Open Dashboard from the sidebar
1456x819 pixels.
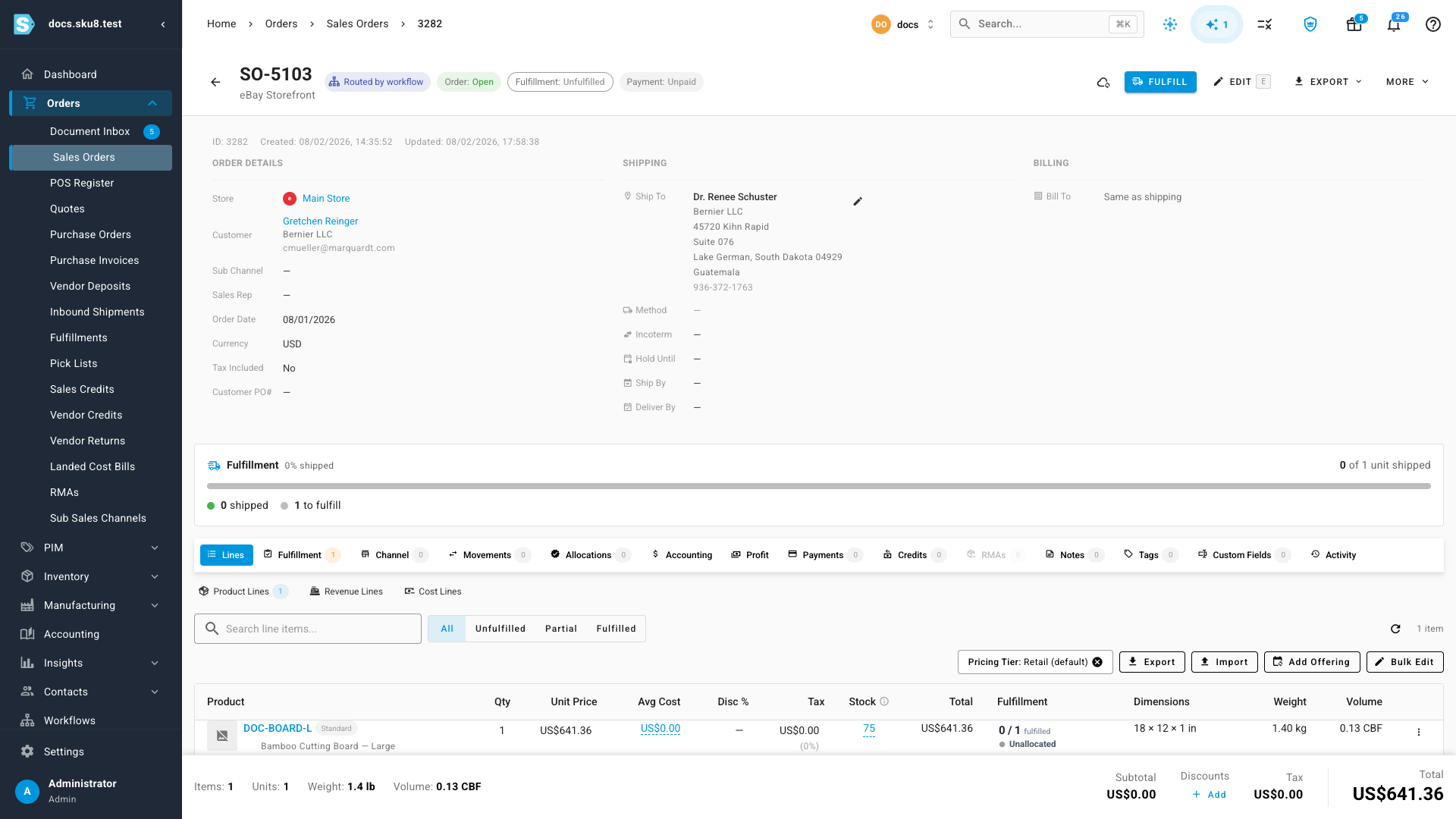(x=91, y=74)
